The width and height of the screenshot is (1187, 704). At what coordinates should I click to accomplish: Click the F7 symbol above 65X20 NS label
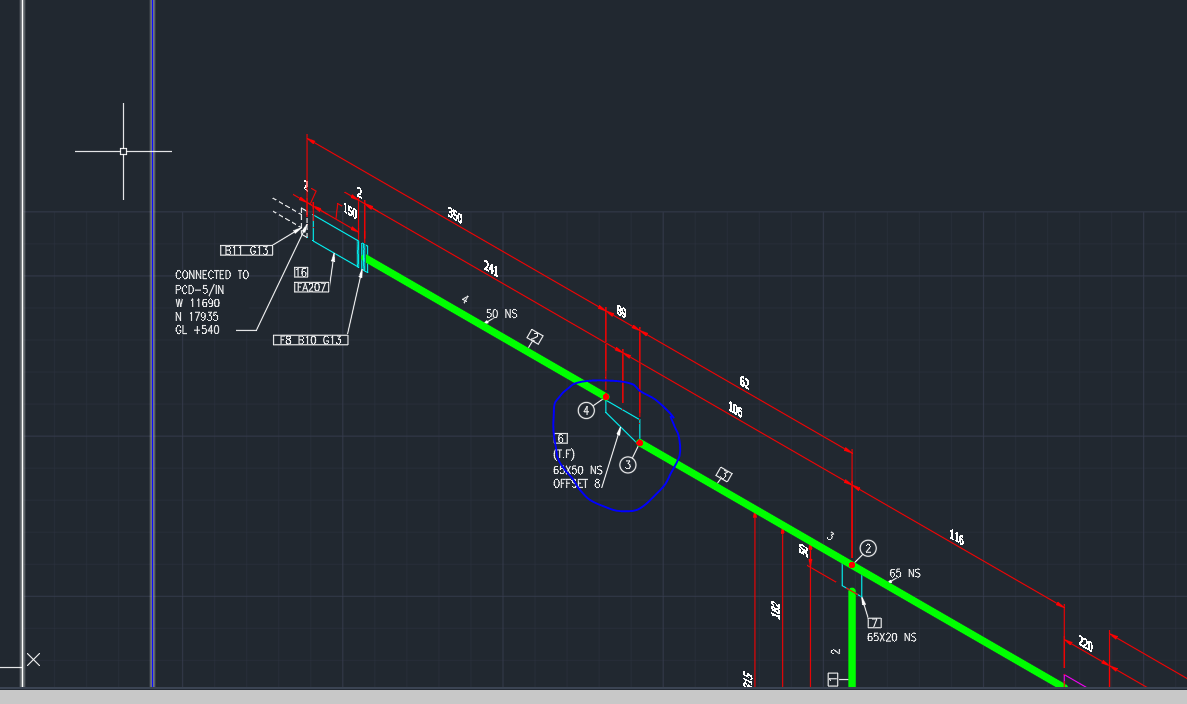pos(875,621)
